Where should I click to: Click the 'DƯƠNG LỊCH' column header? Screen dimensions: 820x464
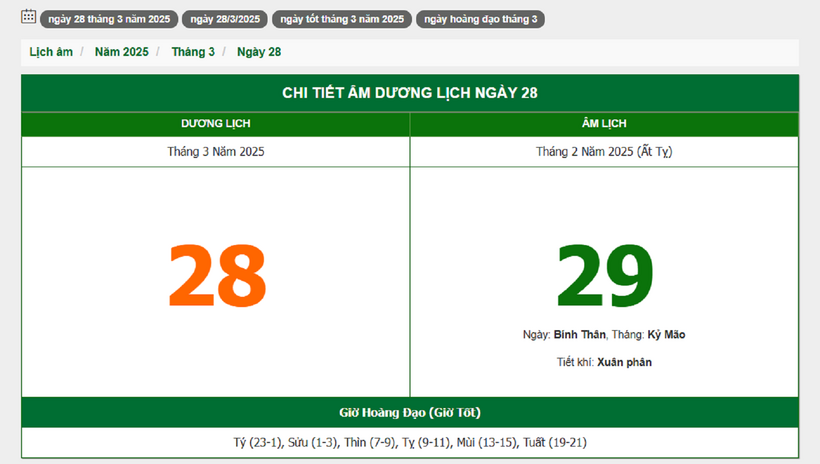click(x=216, y=124)
